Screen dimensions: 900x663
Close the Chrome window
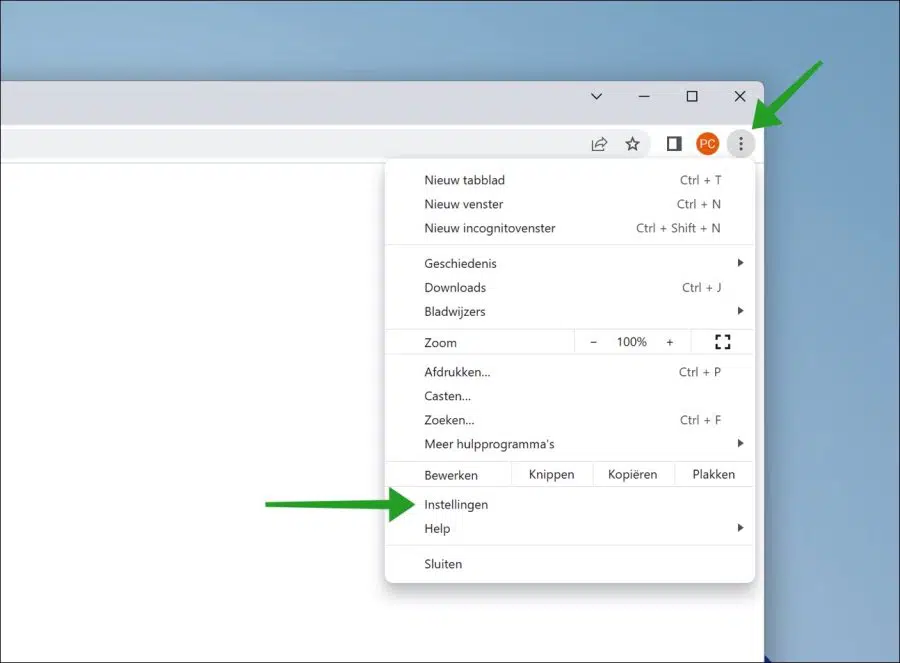coord(740,96)
